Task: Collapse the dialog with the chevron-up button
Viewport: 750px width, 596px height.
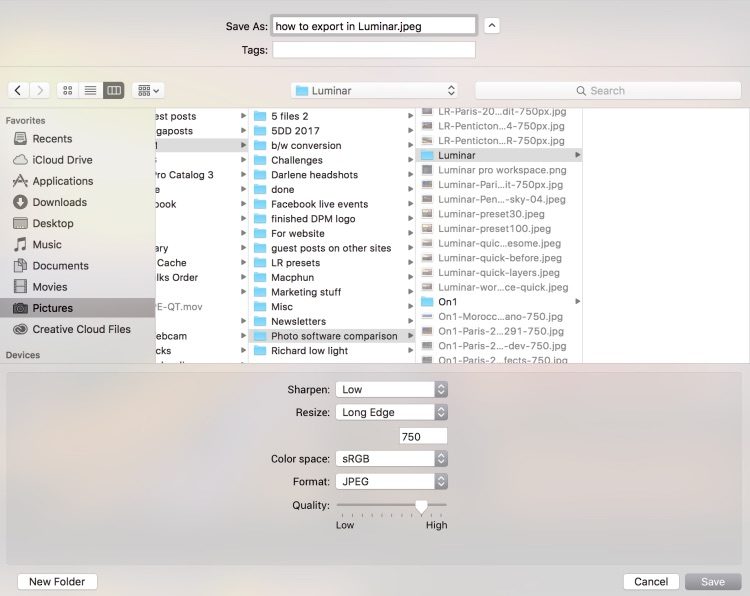Action: coord(492,25)
